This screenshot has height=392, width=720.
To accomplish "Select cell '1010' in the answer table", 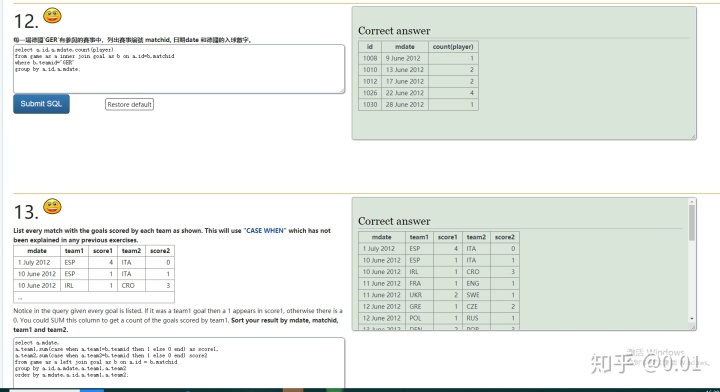I will (x=370, y=70).
